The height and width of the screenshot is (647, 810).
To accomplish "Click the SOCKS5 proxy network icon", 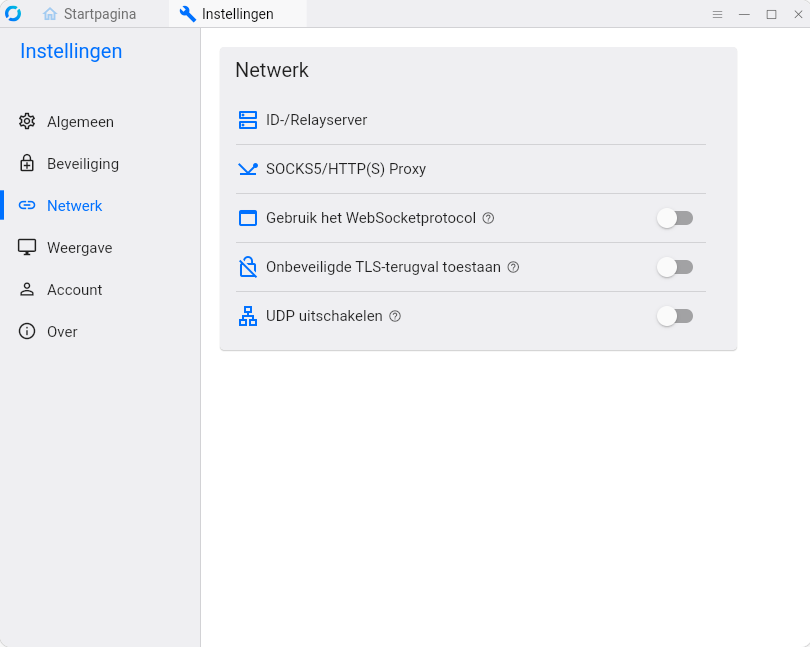I will (x=247, y=168).
